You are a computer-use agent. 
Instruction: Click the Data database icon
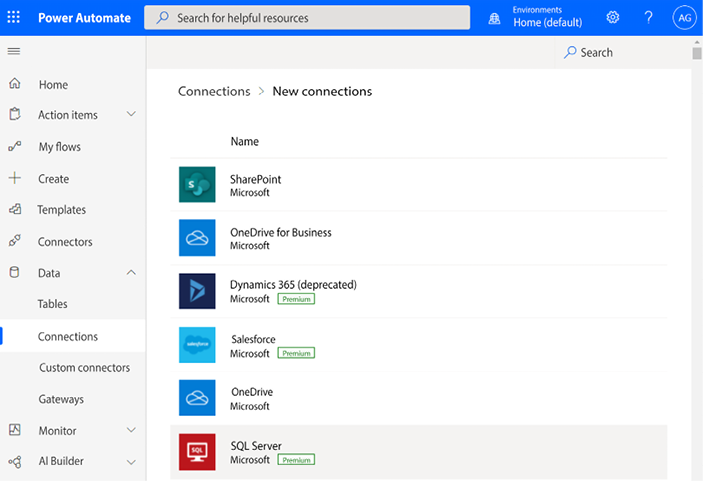click(14, 272)
